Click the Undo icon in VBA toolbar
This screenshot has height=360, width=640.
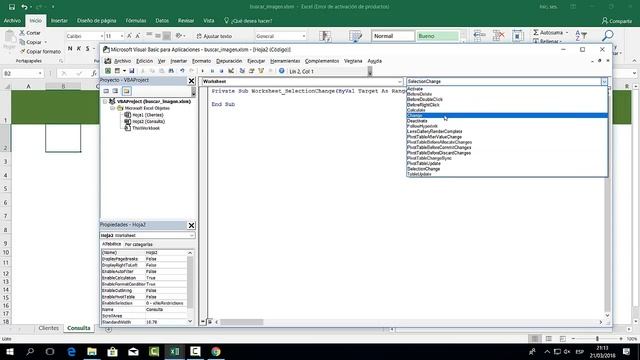tap(182, 71)
